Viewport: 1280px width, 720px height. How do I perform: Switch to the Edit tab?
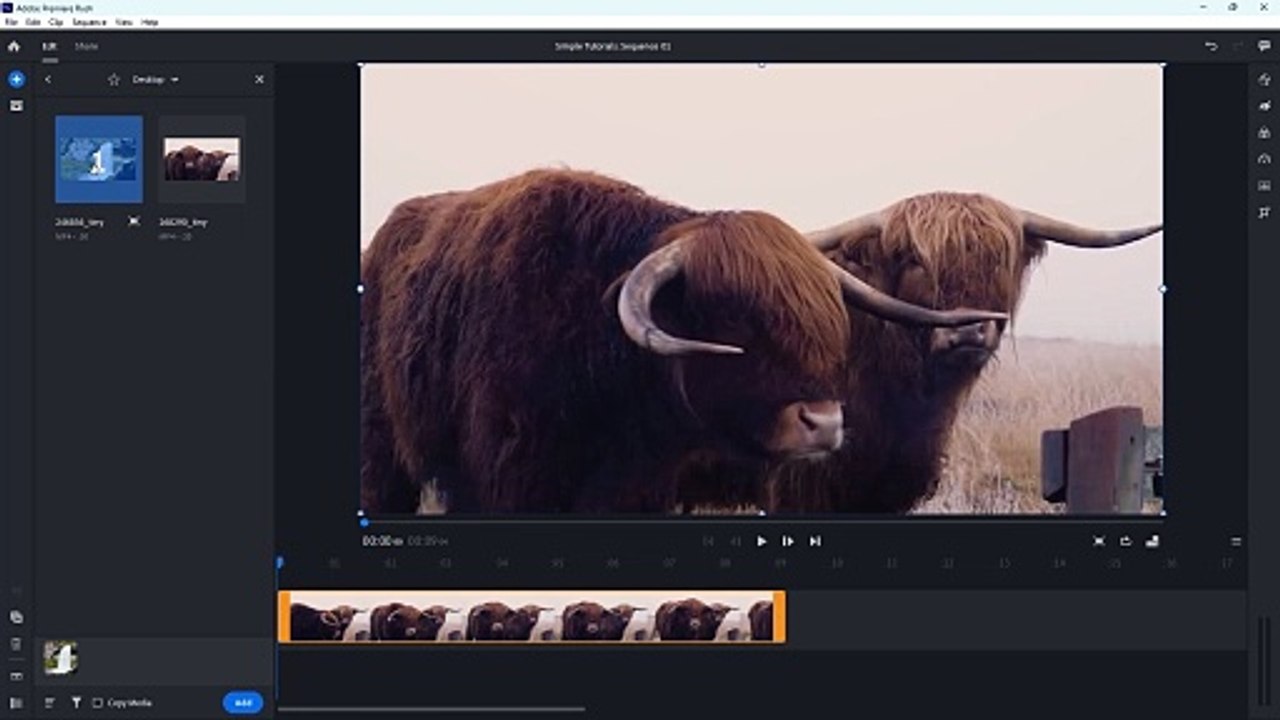(x=49, y=46)
